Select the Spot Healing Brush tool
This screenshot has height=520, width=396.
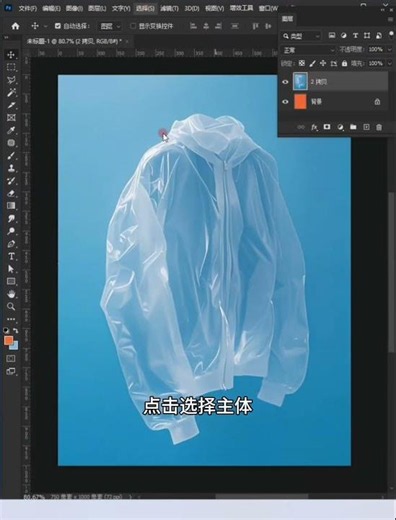pyautogui.click(x=11, y=143)
